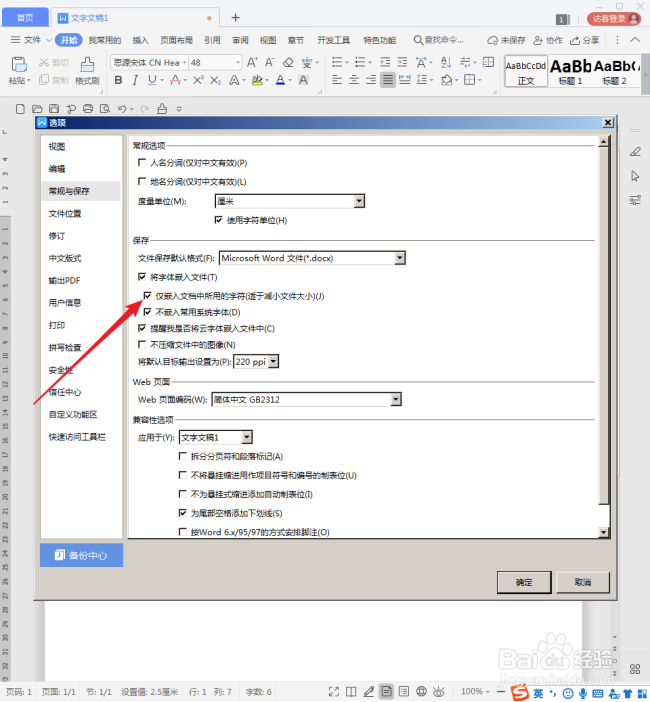Click pen icon in right sidebar
The height and width of the screenshot is (702, 650).
pos(635,152)
